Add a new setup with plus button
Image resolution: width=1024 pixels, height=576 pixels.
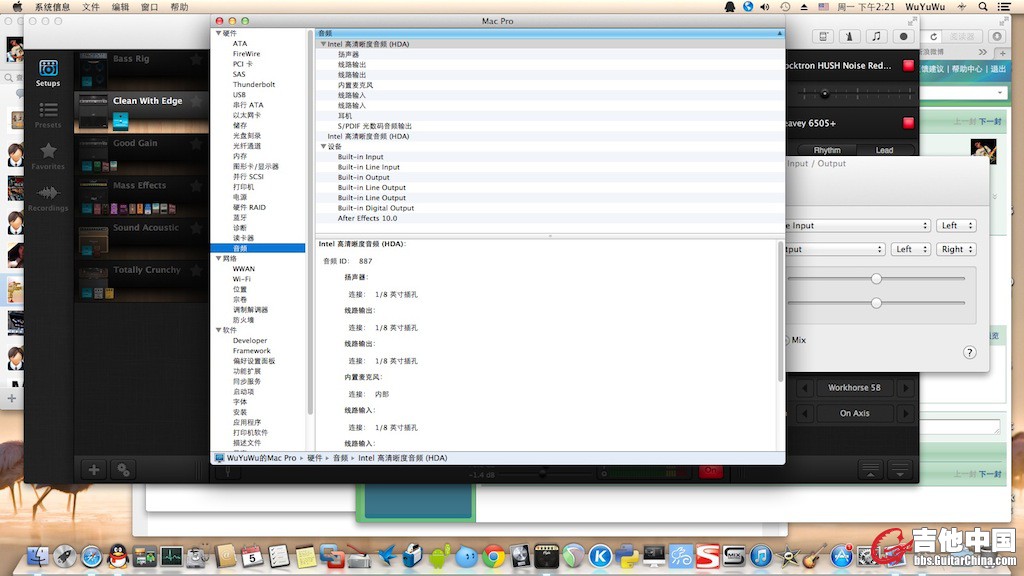click(94, 470)
